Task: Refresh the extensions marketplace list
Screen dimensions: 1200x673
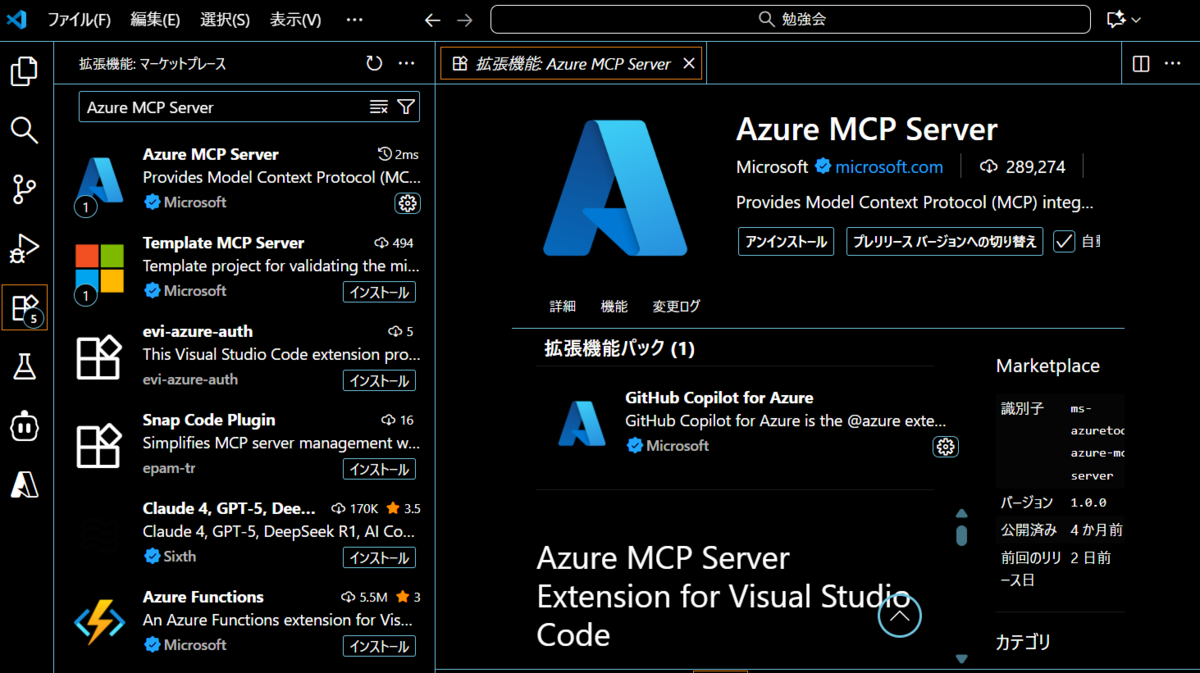Action: 373,62
